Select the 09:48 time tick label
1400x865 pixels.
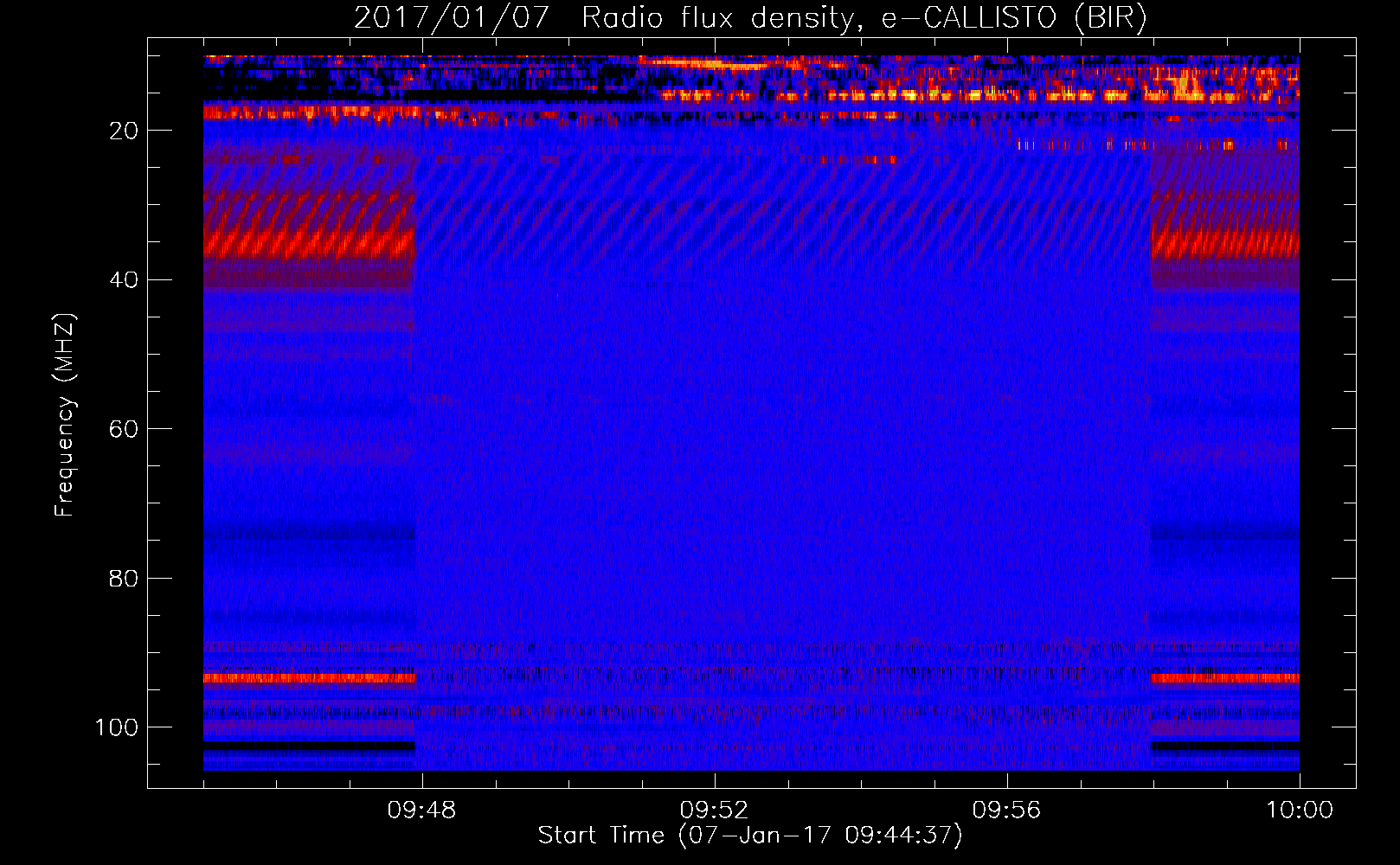click(421, 811)
